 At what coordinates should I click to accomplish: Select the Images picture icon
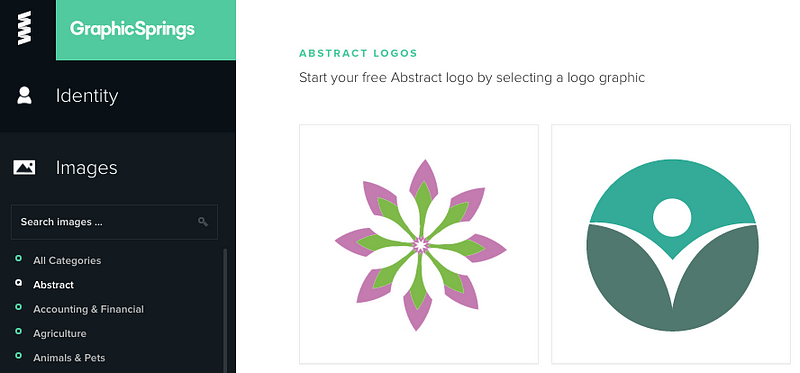point(24,167)
